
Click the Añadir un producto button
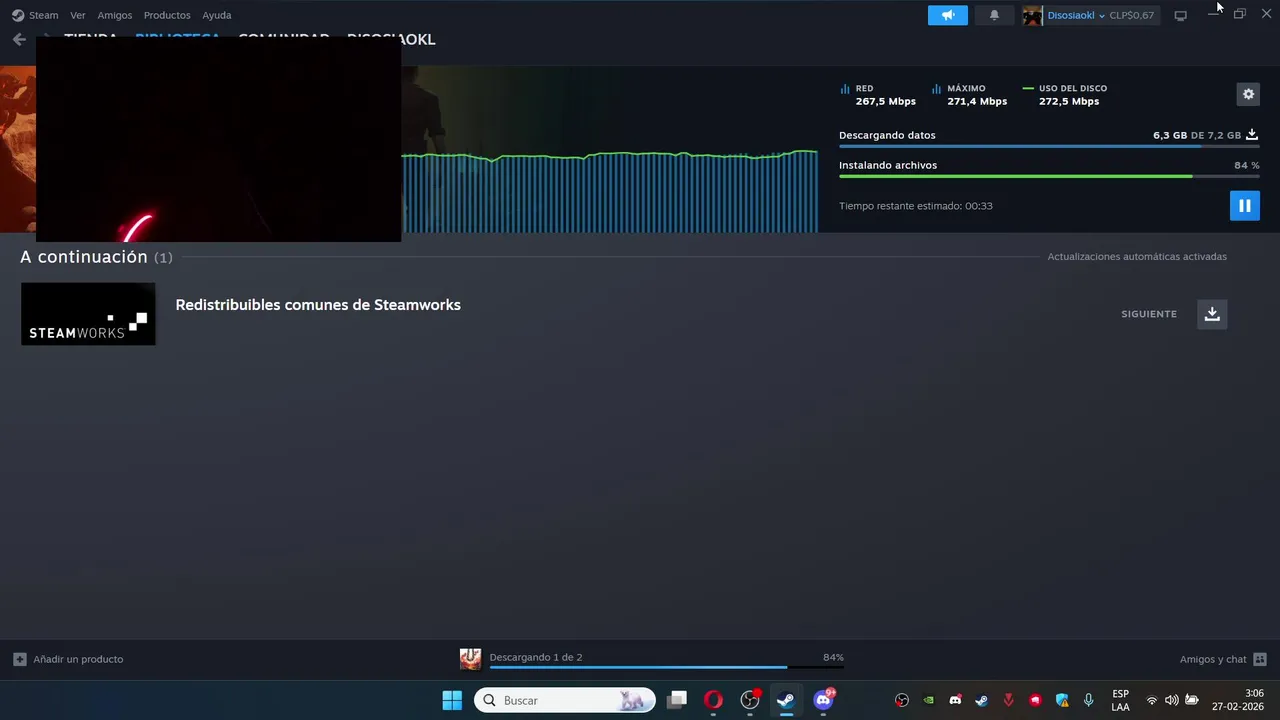[68, 659]
